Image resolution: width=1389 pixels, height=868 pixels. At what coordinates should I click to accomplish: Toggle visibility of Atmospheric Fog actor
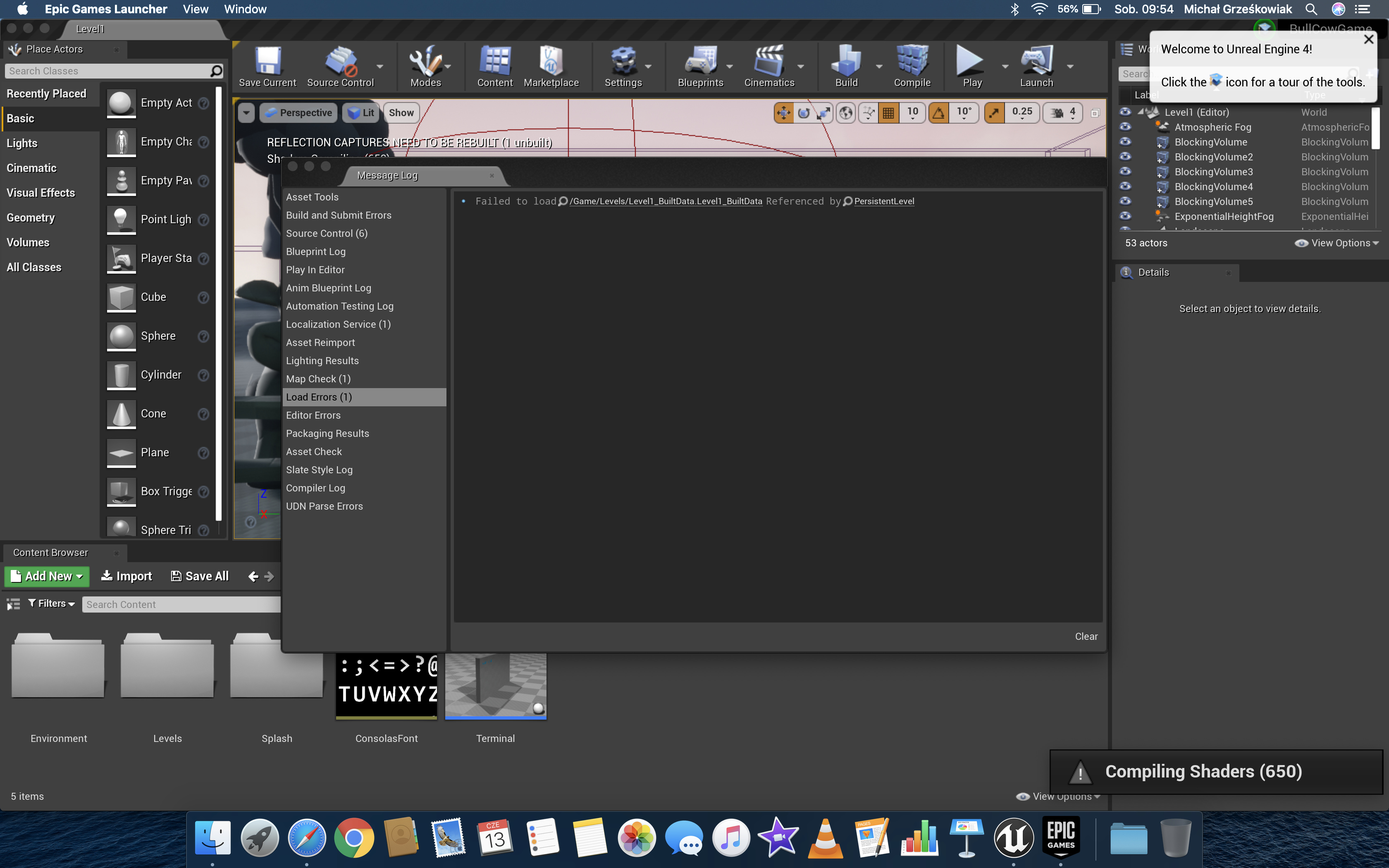pos(1126,127)
